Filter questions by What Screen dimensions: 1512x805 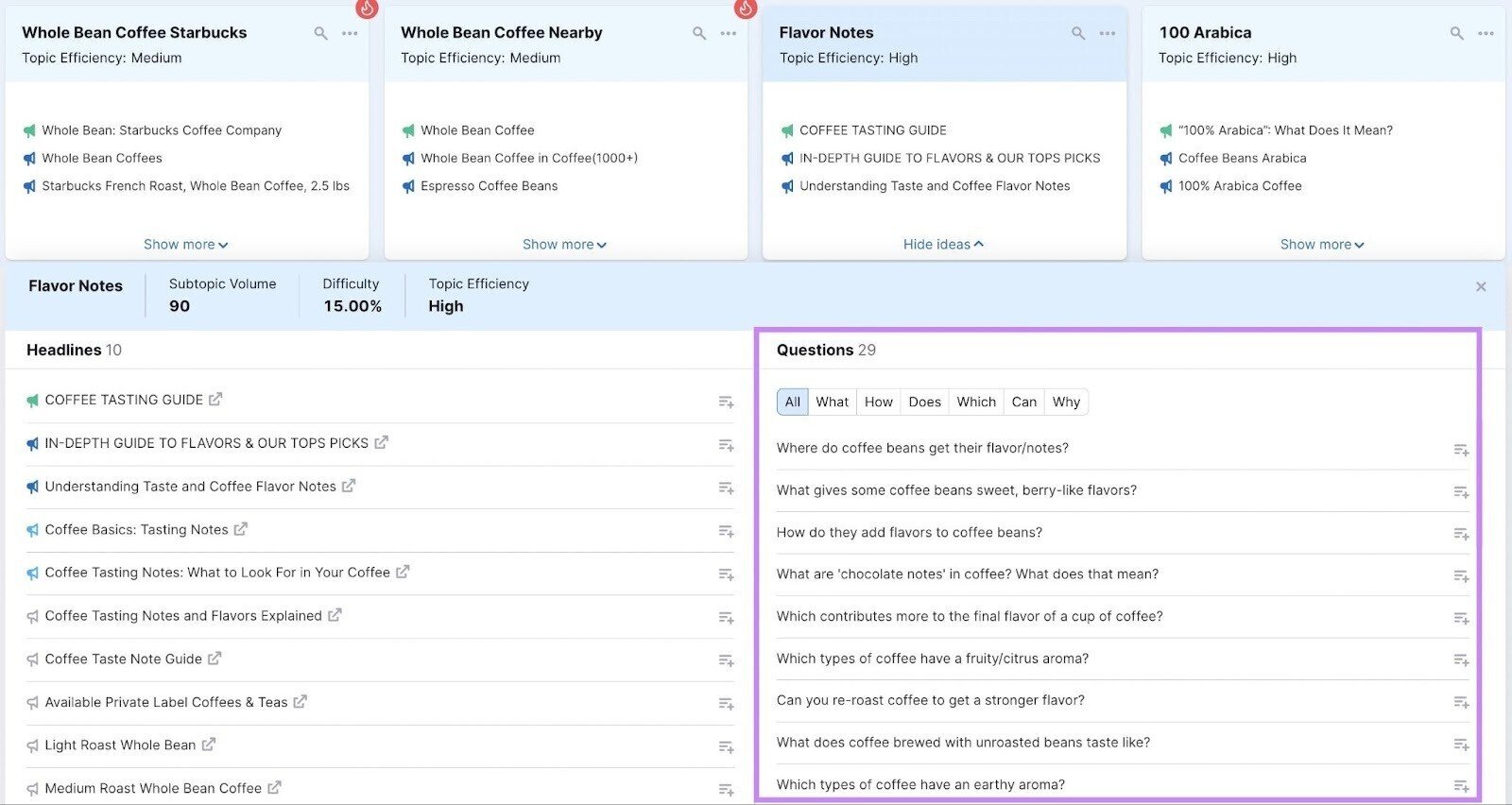point(833,402)
